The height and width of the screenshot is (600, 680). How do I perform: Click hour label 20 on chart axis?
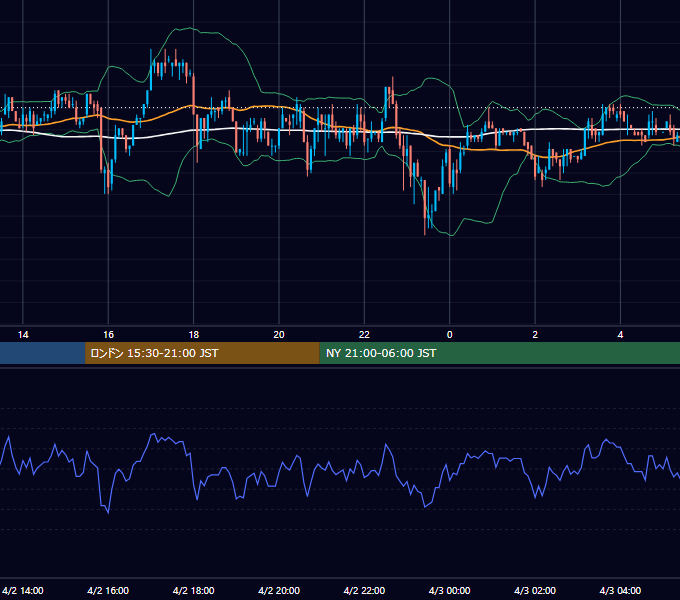coord(279,335)
